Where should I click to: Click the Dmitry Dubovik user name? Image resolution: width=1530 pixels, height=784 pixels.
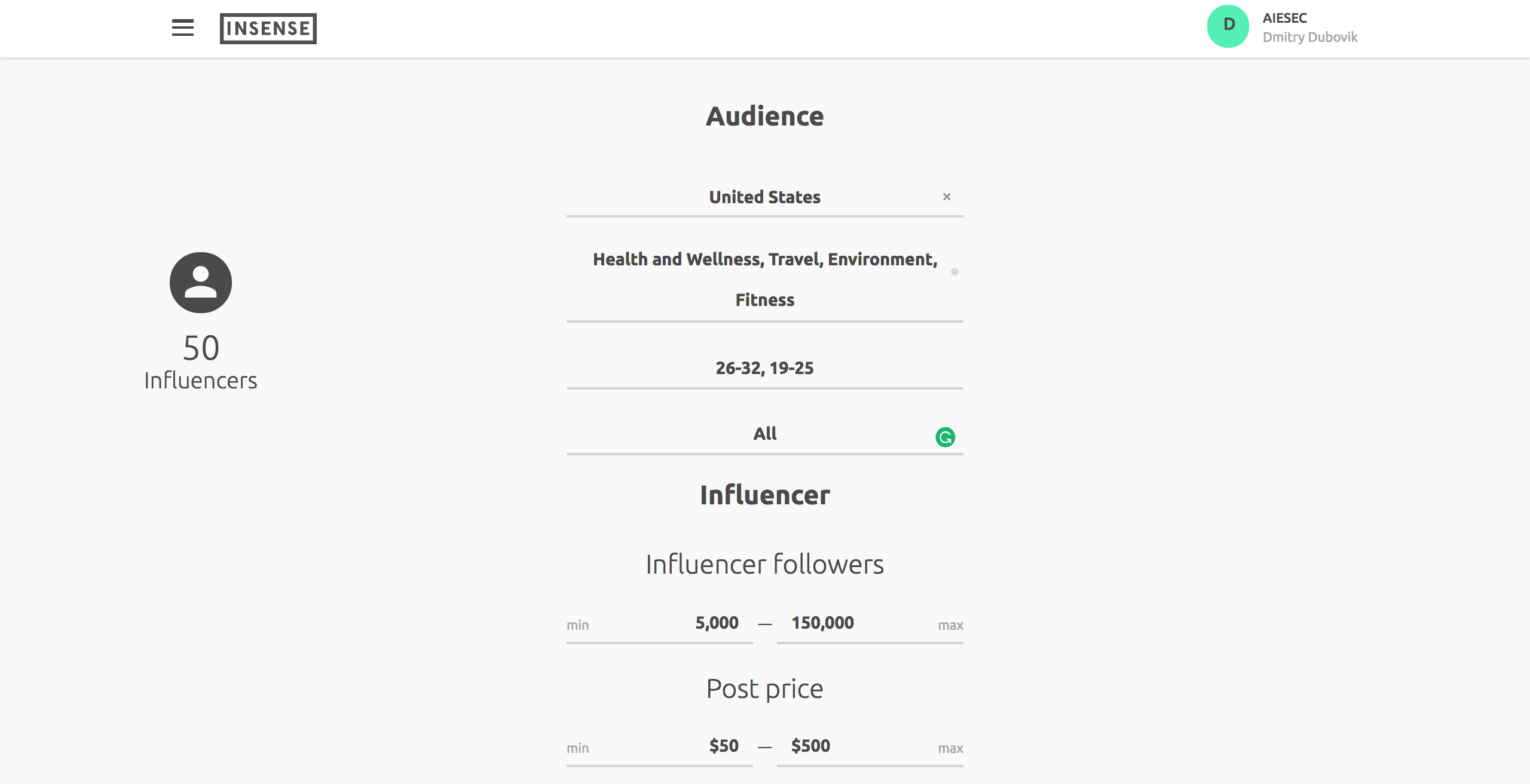pos(1309,37)
